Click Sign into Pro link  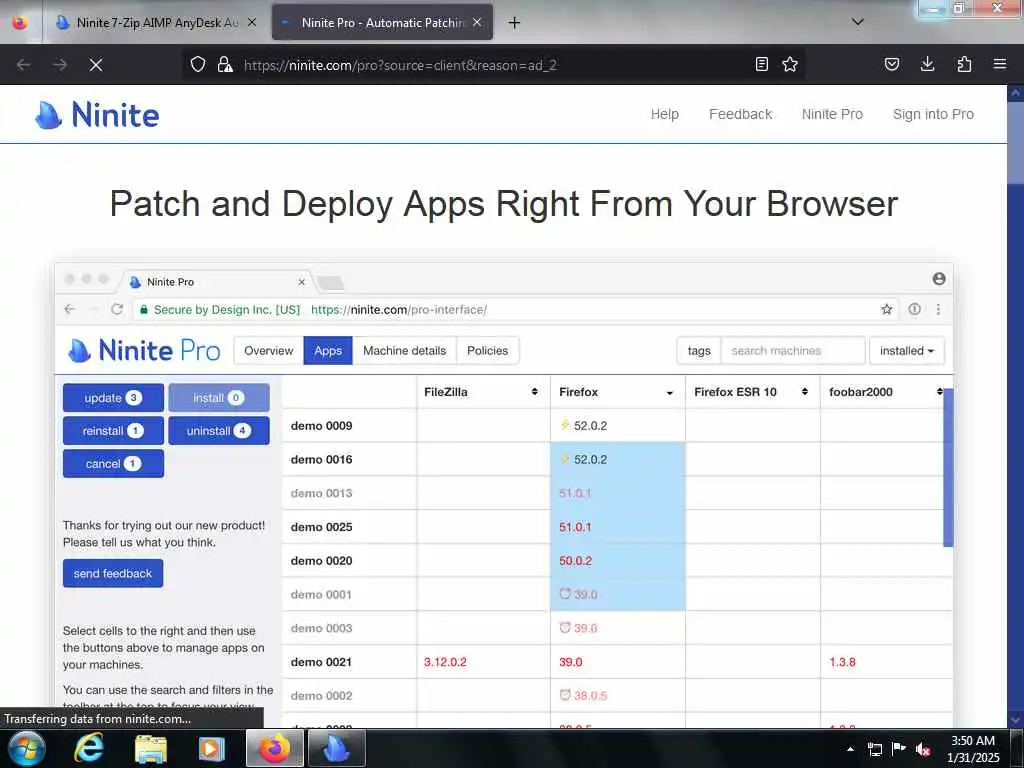[x=933, y=114]
